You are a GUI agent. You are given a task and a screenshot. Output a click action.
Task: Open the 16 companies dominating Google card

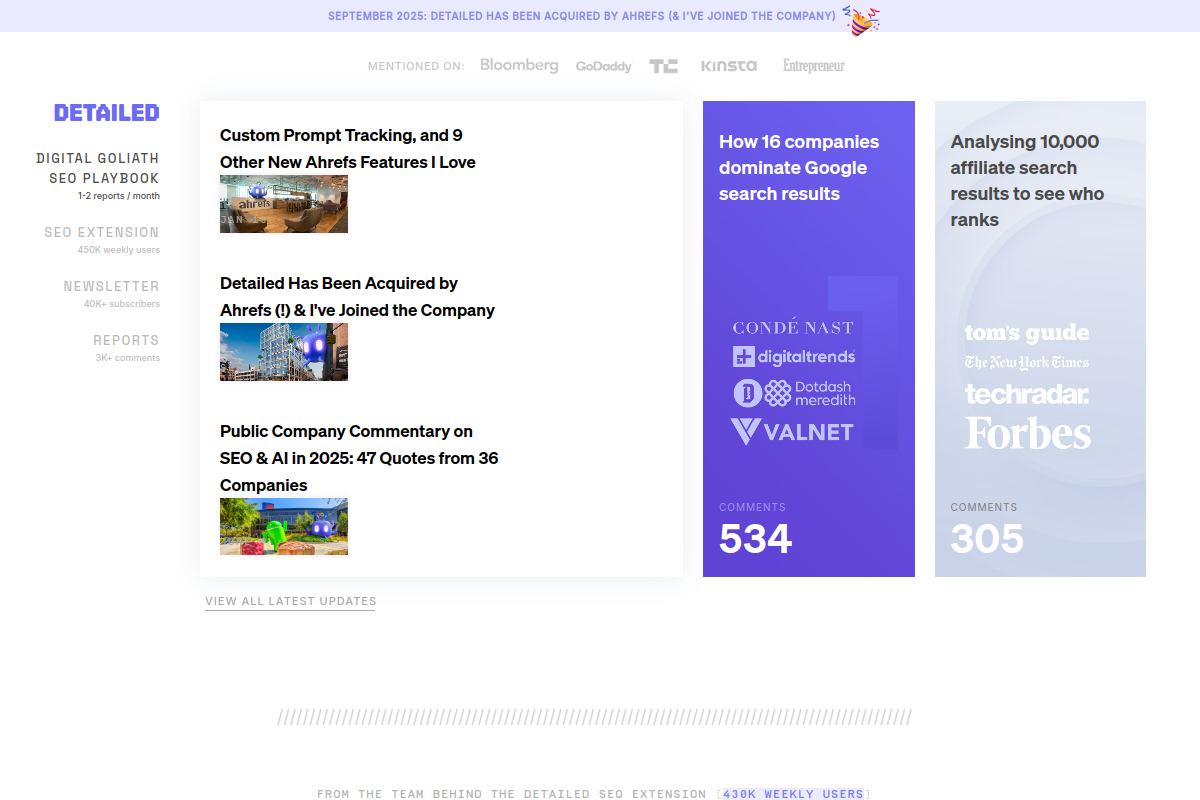(x=808, y=338)
